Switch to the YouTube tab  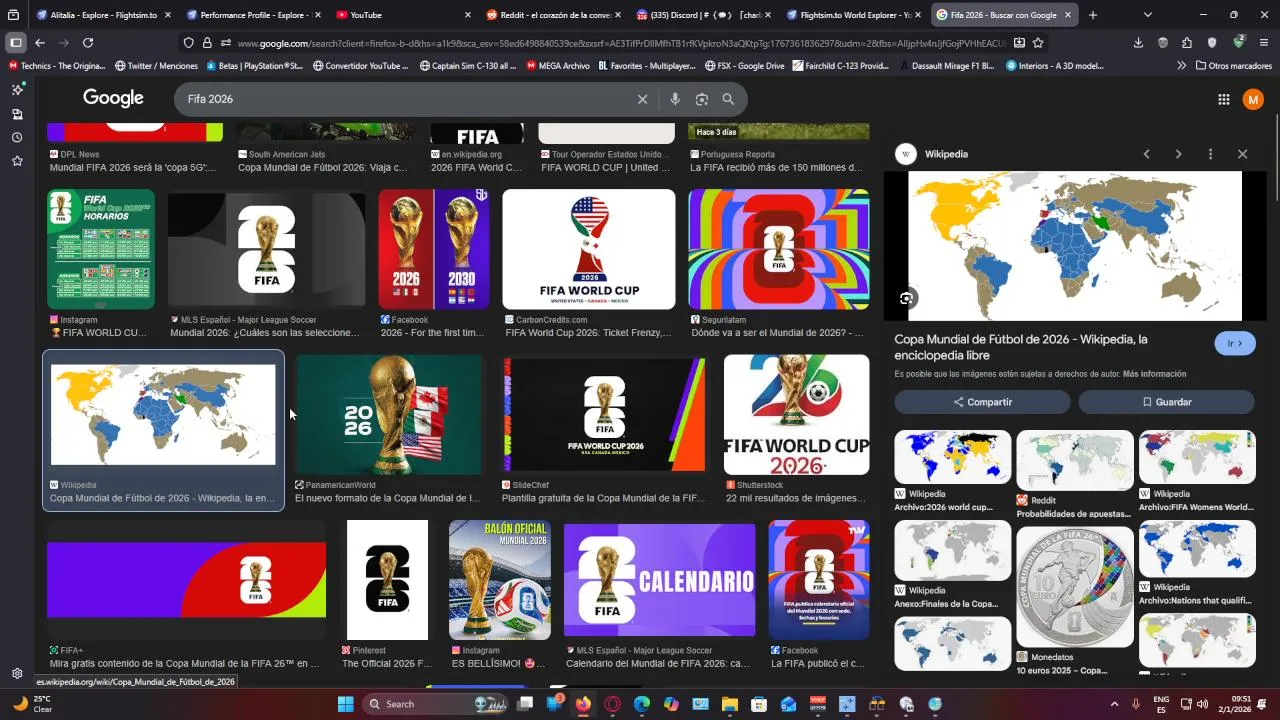403,15
